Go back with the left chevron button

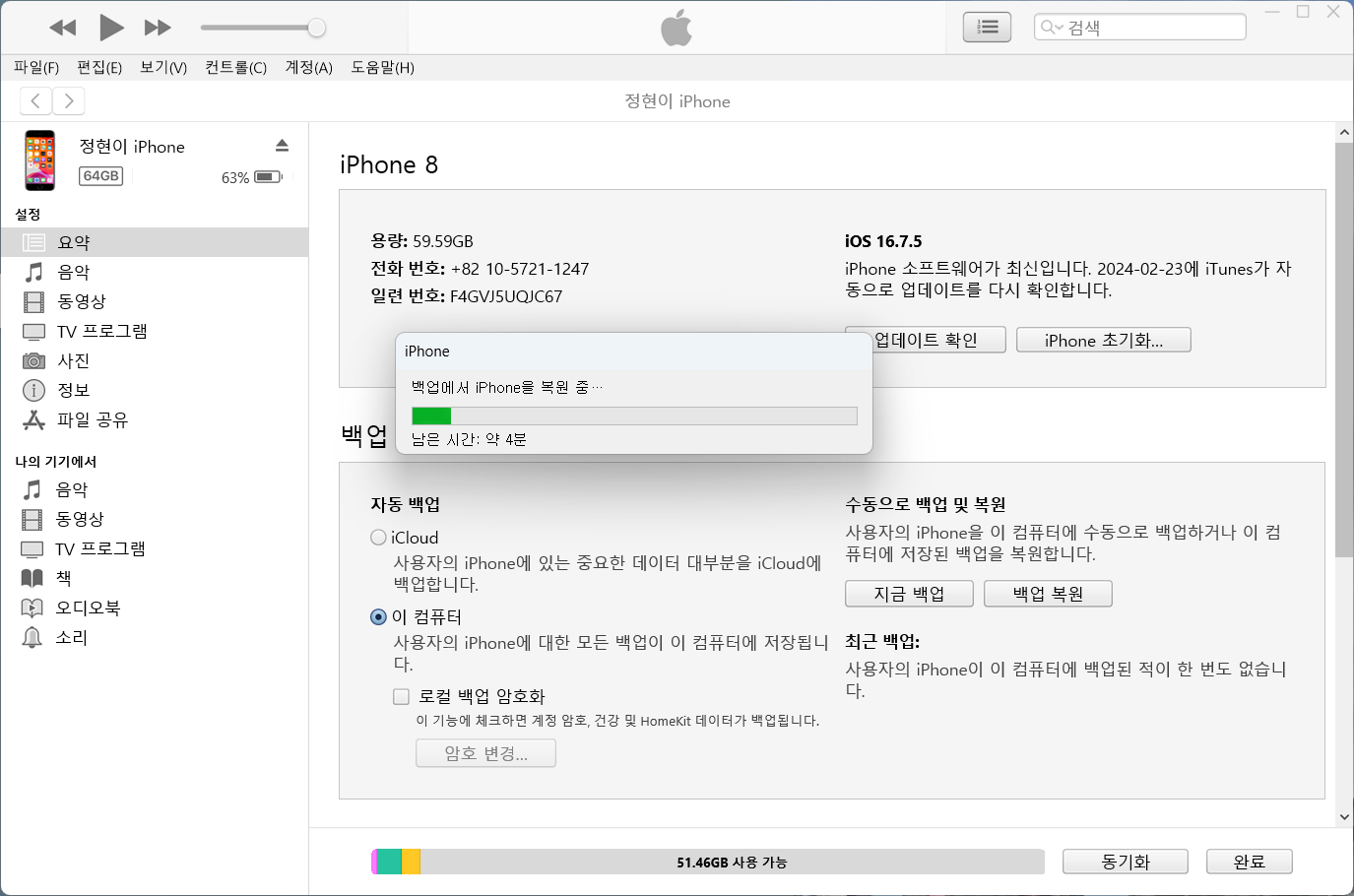click(x=35, y=100)
